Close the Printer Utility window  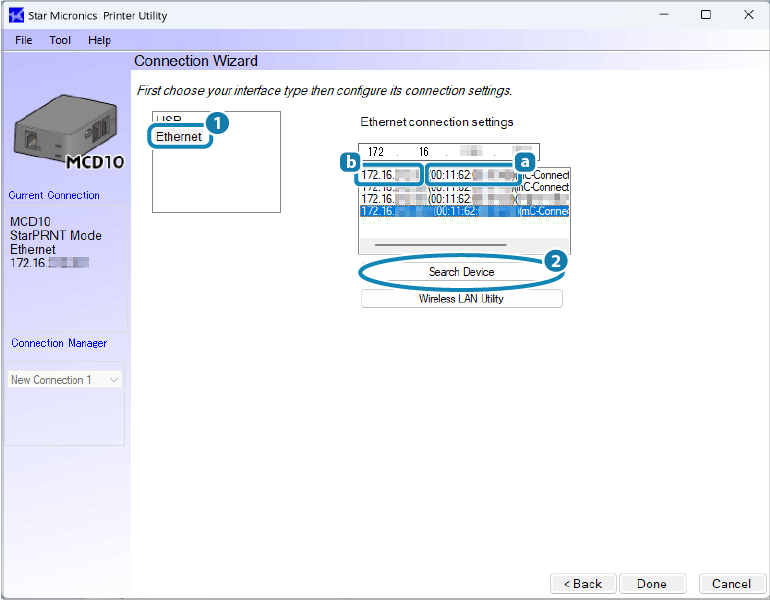click(746, 15)
